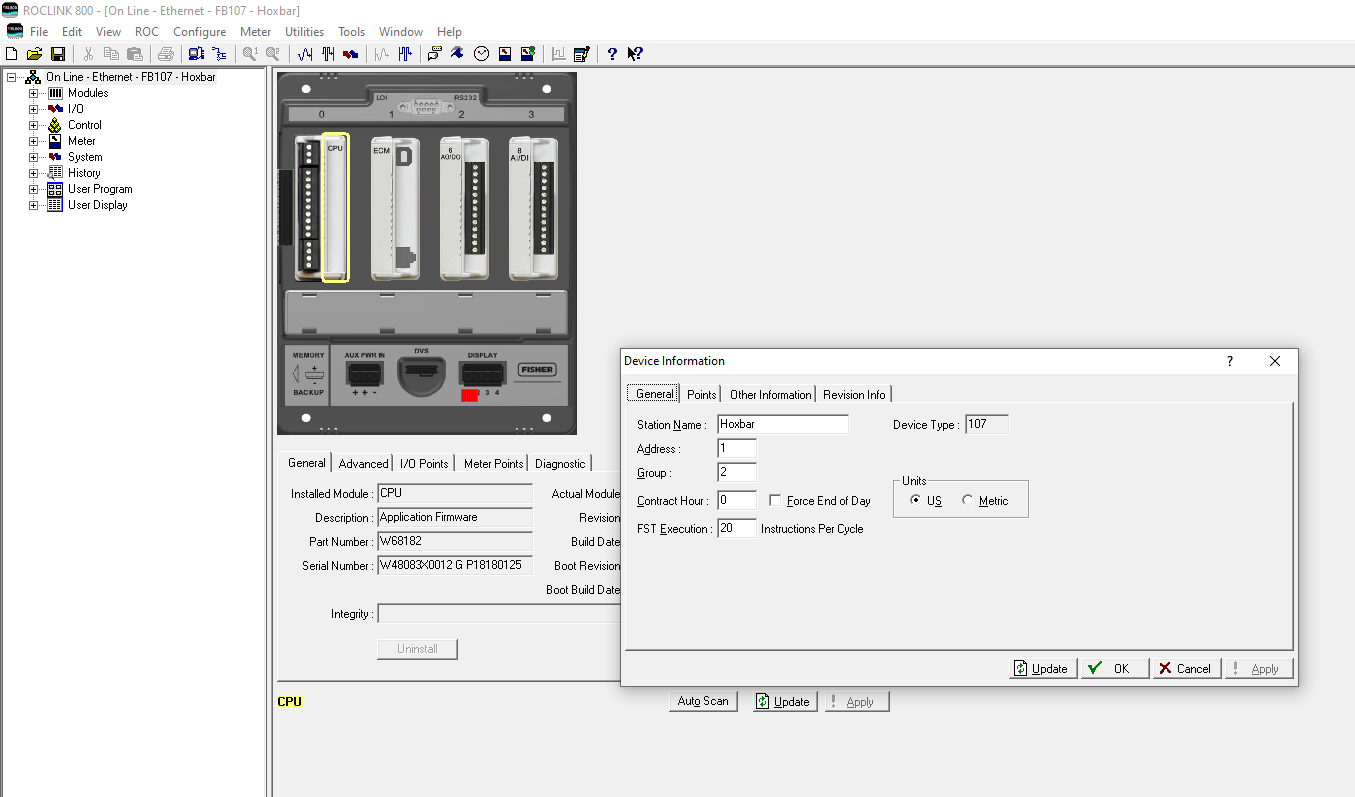The height and width of the screenshot is (797, 1355).
Task: Open Help with the question mark icon
Action: [x=611, y=53]
